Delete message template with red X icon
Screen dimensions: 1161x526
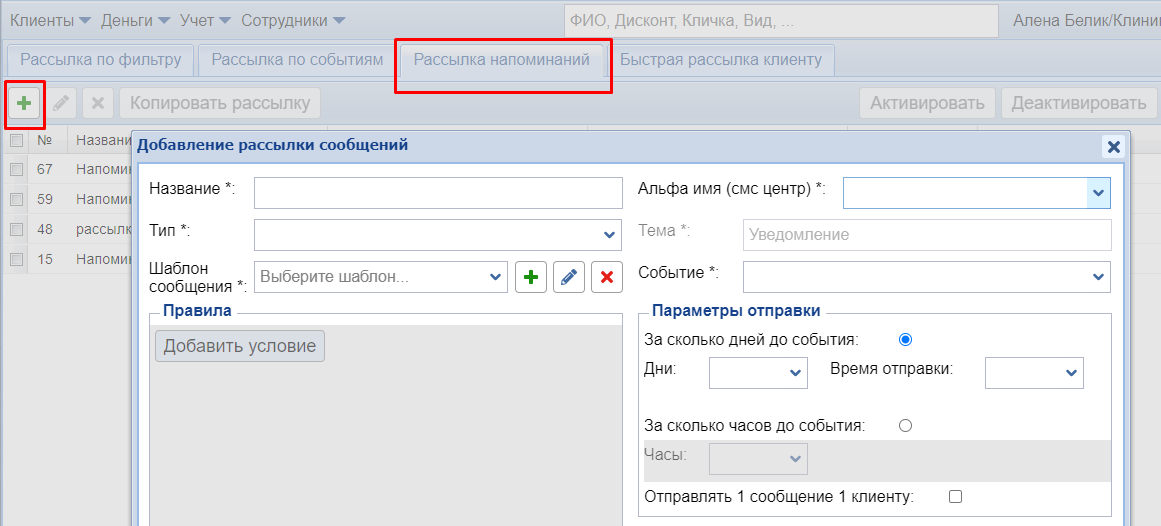[607, 277]
